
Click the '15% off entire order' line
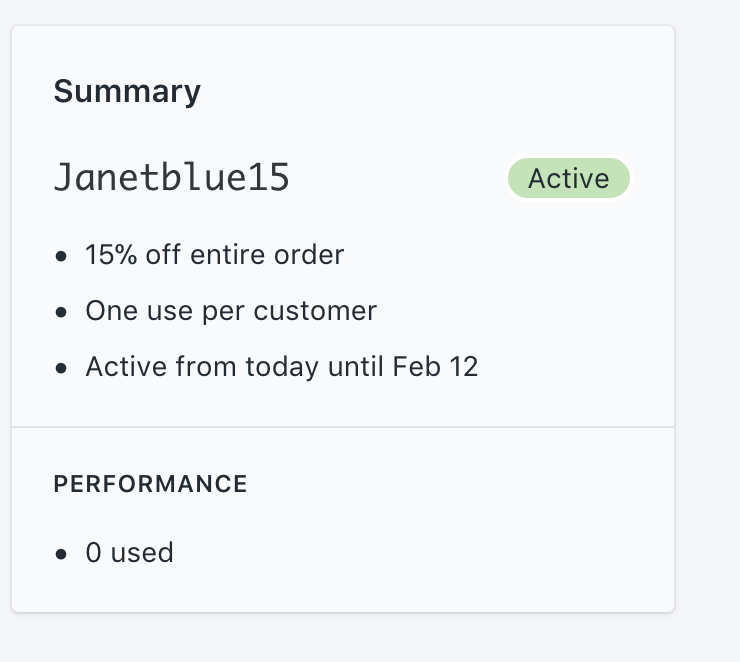click(x=215, y=255)
